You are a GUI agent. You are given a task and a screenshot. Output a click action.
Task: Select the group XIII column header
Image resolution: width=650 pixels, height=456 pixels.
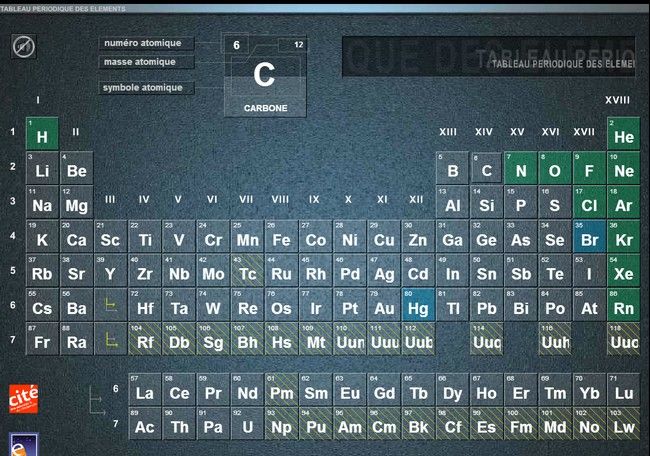click(x=448, y=132)
